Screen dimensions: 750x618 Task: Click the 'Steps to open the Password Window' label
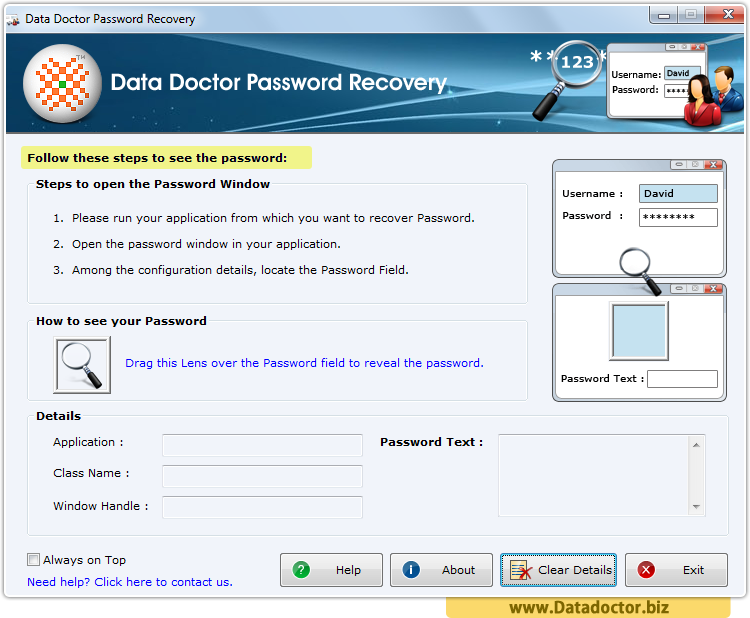(x=153, y=184)
